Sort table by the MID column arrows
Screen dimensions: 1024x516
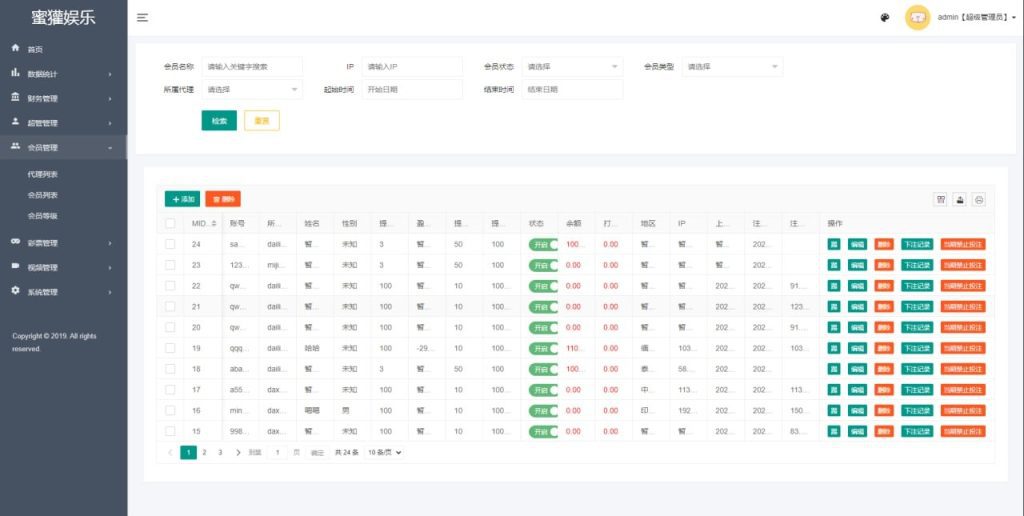(x=214, y=224)
